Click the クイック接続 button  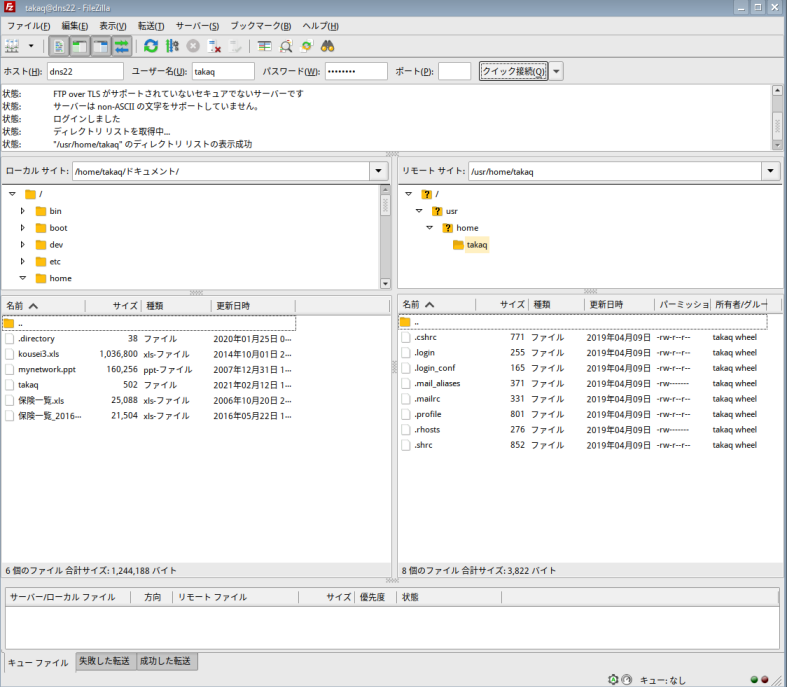point(513,71)
